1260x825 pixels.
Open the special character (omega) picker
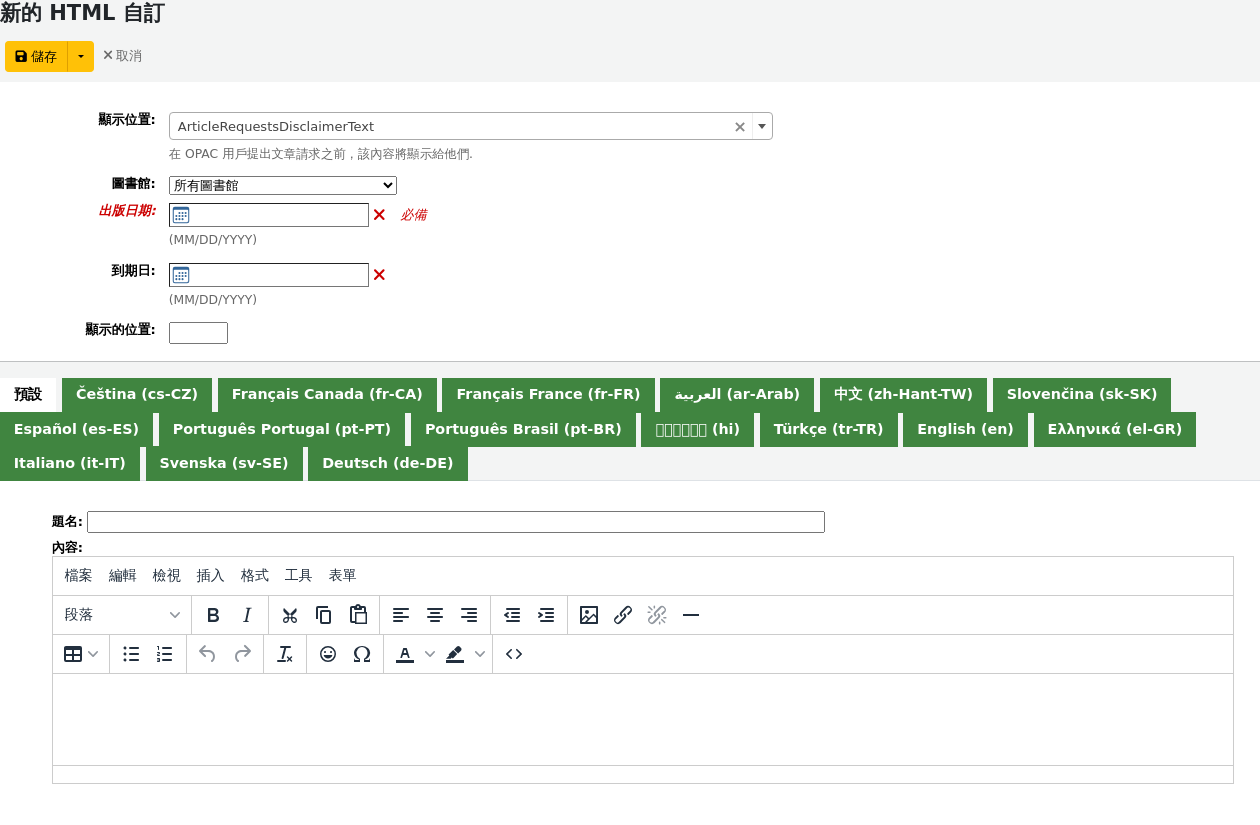(362, 654)
